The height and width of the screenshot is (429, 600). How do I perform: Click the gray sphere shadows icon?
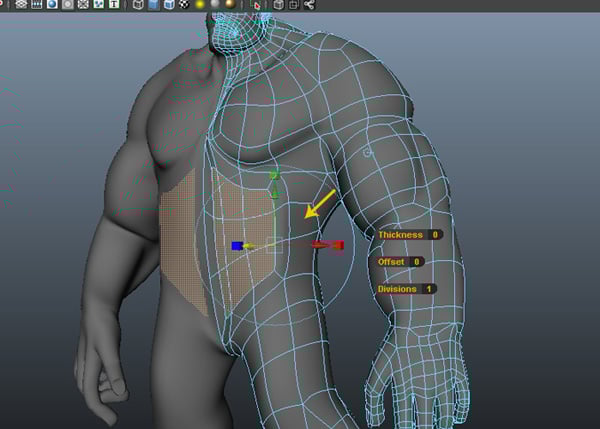click(x=215, y=4)
